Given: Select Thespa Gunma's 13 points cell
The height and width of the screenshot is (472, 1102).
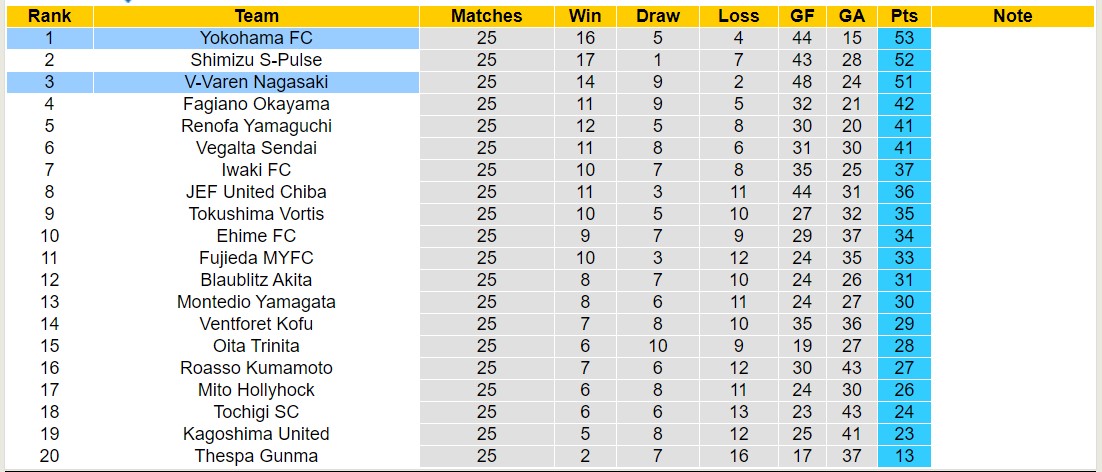Looking at the screenshot, I should pyautogui.click(x=904, y=456).
